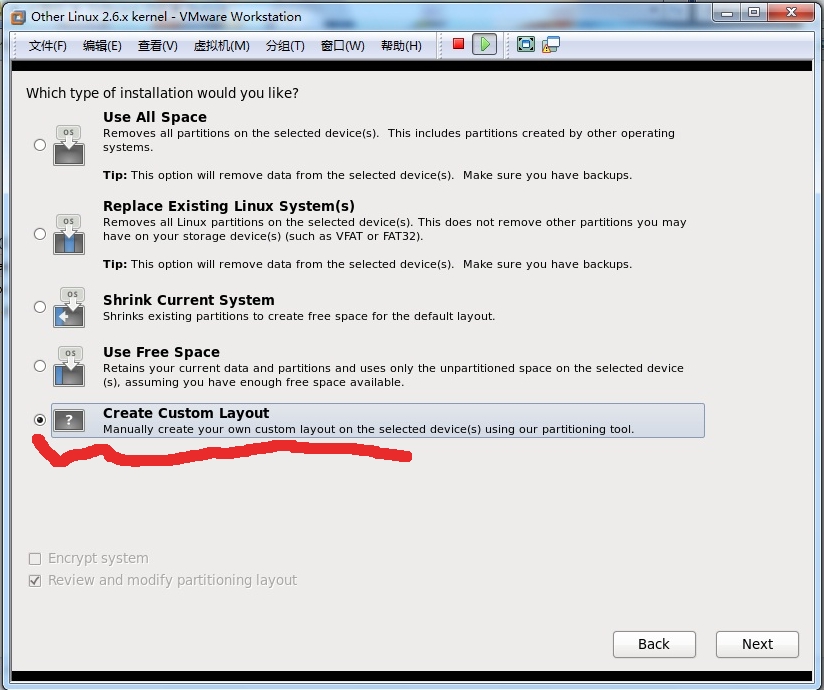Viewport: 824px width, 690px height.
Task: Select the Use All Space radio button
Action: [40, 145]
